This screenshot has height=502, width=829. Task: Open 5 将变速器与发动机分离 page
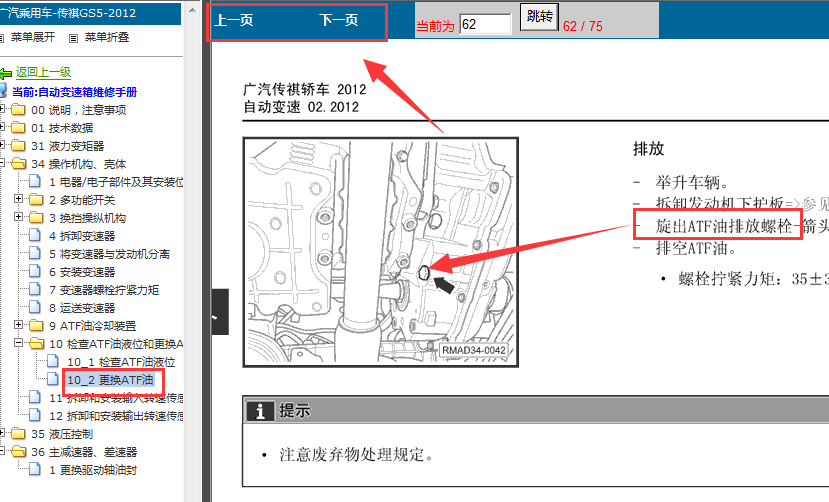109,254
